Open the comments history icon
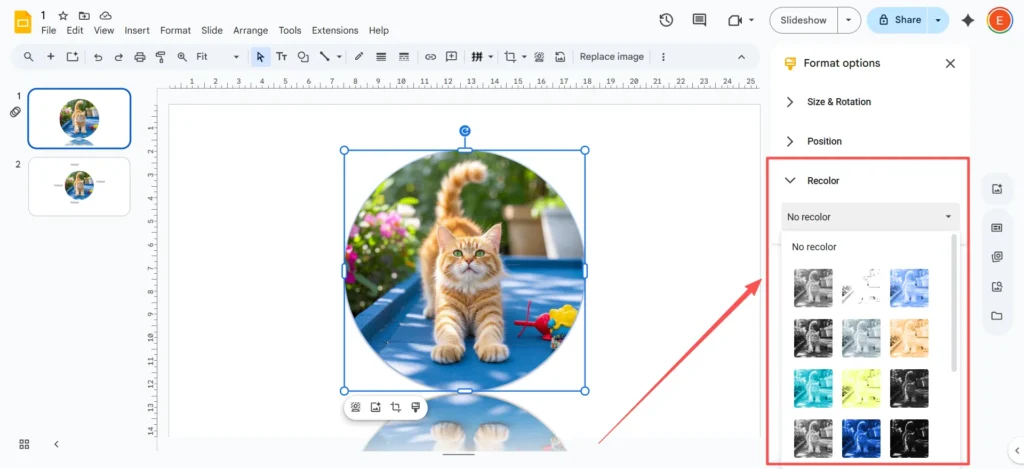This screenshot has width=1024, height=469. coord(699,20)
